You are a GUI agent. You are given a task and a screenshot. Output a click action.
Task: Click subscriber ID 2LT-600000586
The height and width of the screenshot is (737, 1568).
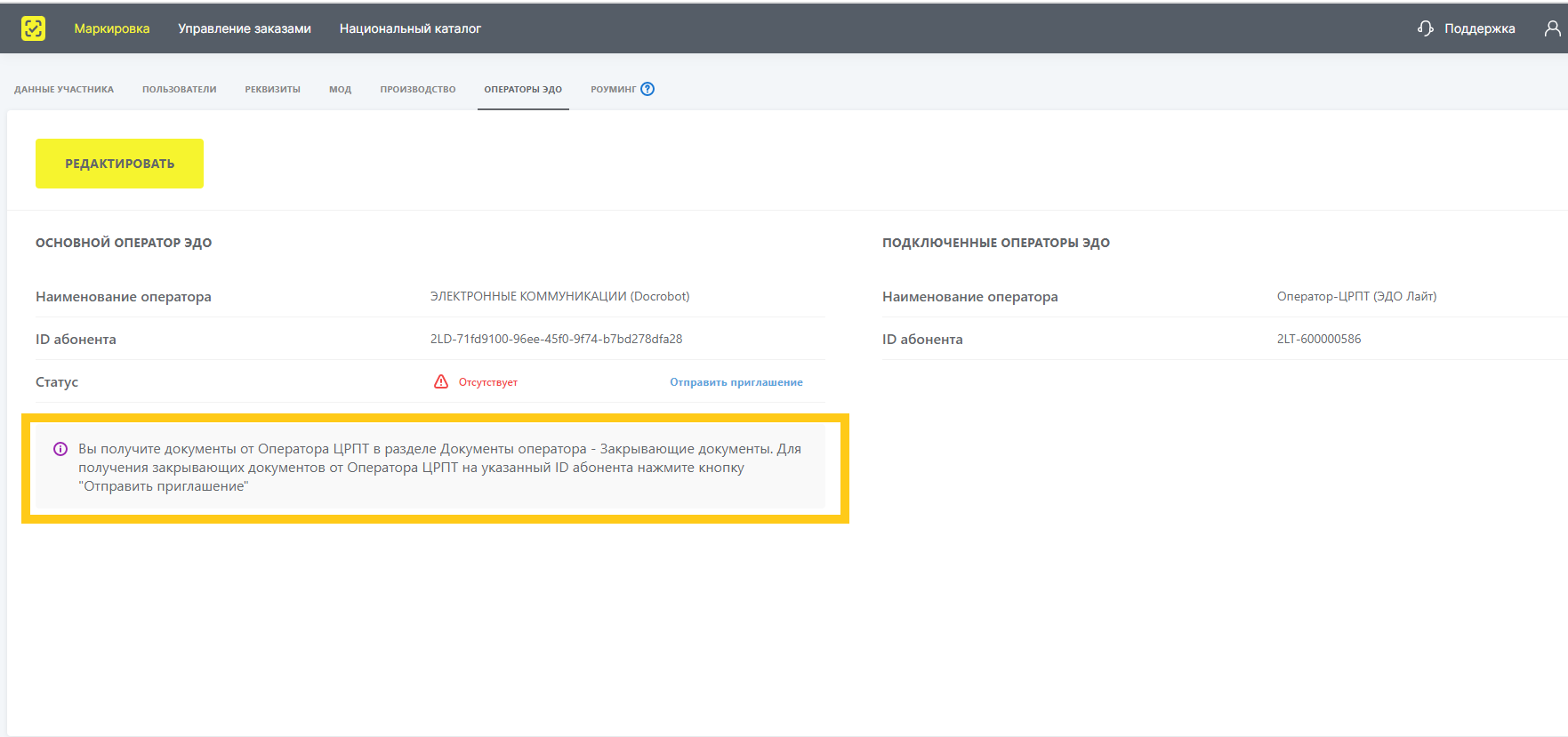(1319, 339)
